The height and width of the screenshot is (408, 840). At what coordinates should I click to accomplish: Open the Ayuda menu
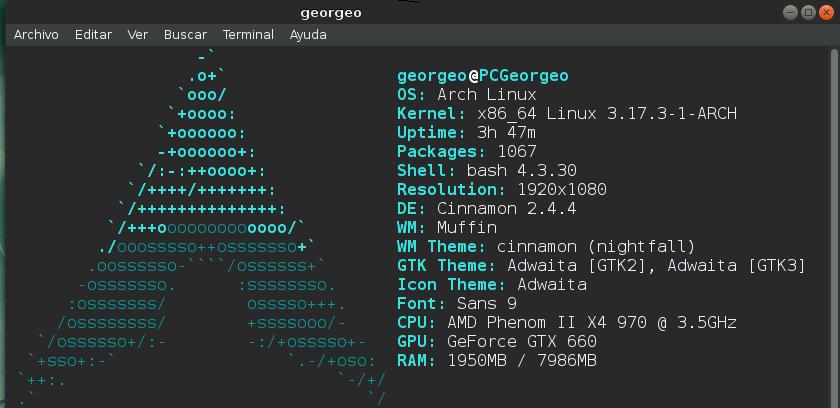coord(308,35)
